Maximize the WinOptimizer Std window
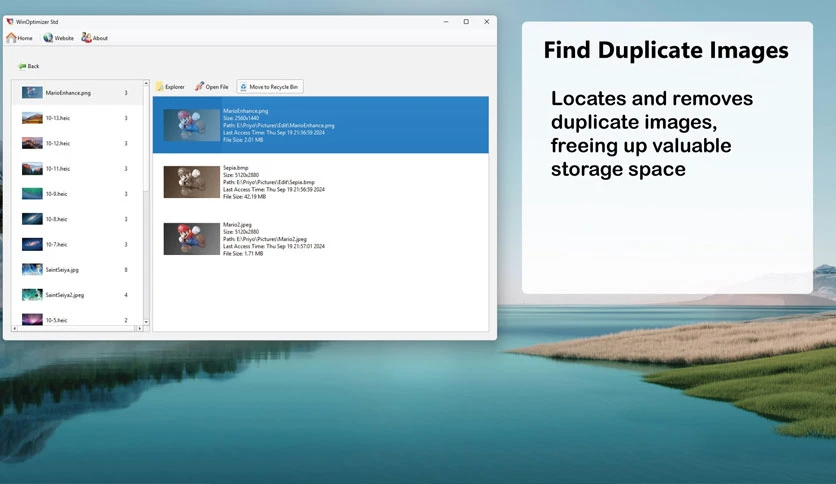Viewport: 836px width, 484px height. pos(466,22)
